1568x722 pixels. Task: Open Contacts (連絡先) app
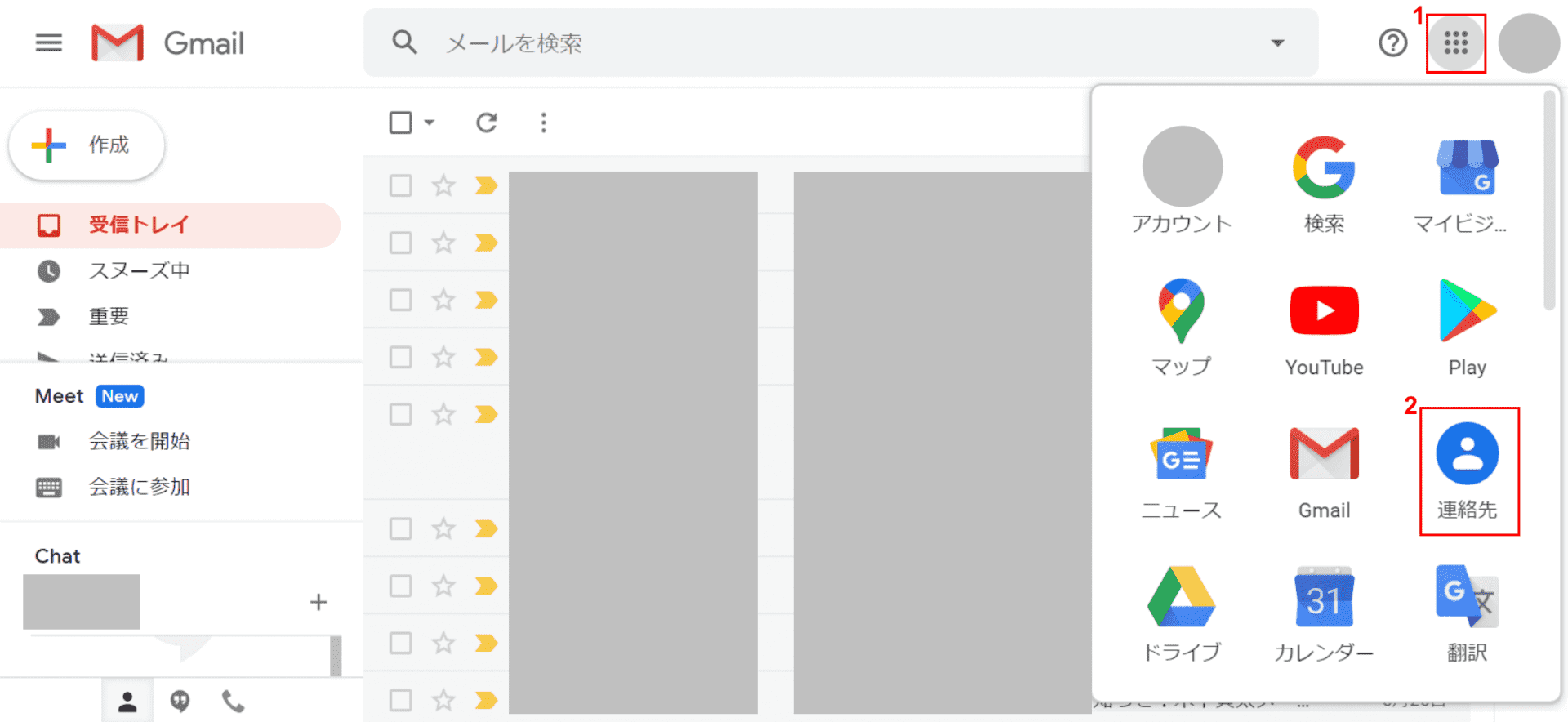coord(1468,471)
